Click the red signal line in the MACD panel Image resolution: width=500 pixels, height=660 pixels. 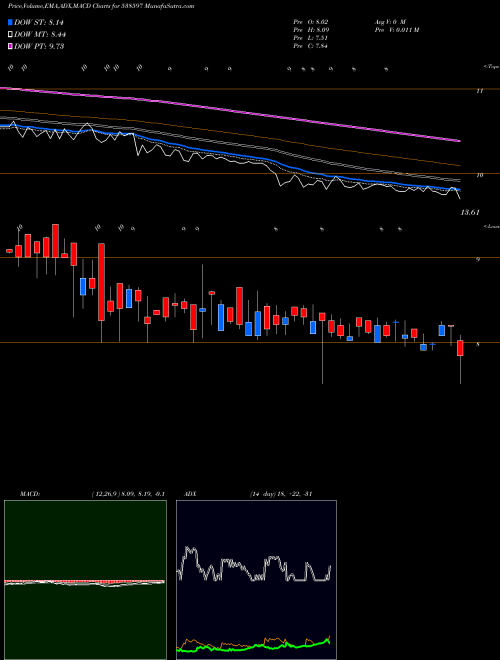coord(84,581)
